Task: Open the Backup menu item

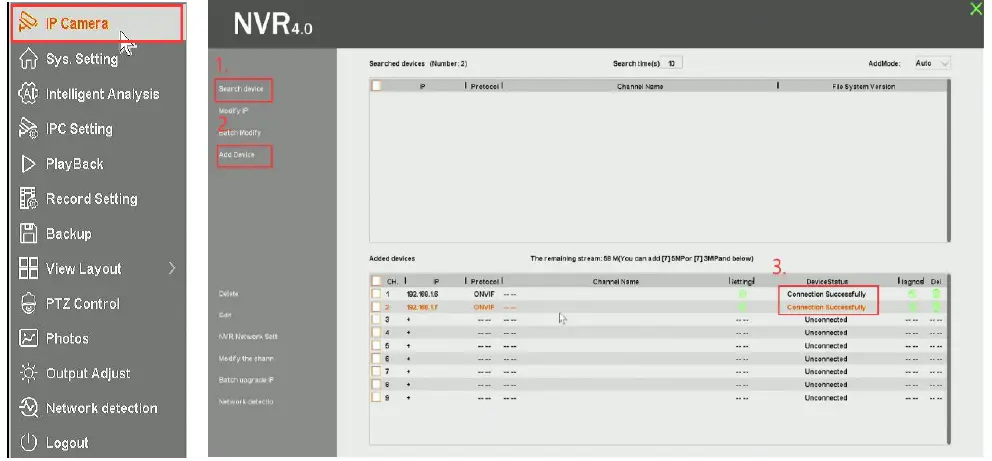Action: pos(97,233)
